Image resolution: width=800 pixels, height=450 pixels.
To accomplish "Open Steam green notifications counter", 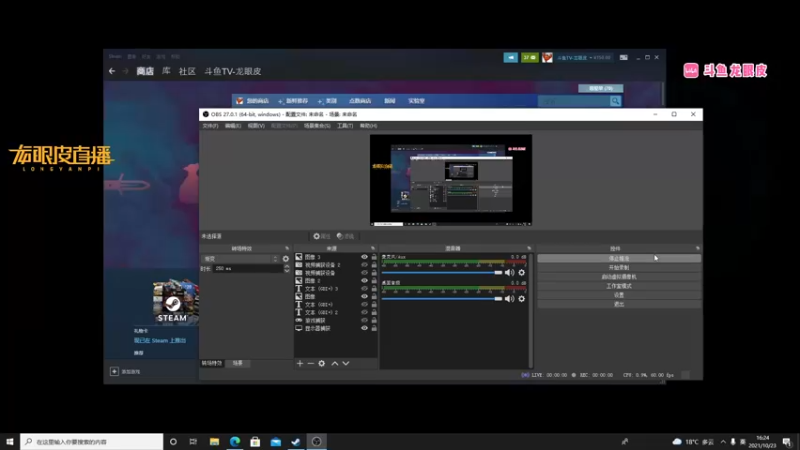I will point(530,58).
